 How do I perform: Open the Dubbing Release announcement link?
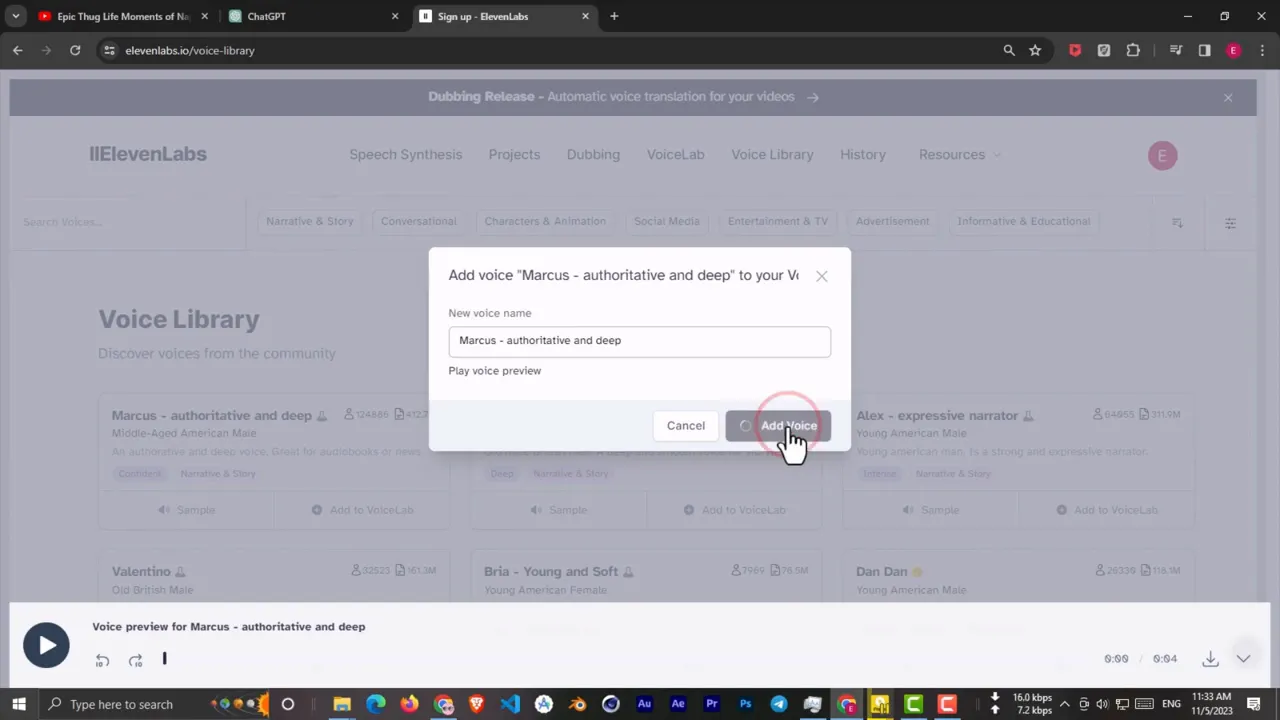click(624, 97)
